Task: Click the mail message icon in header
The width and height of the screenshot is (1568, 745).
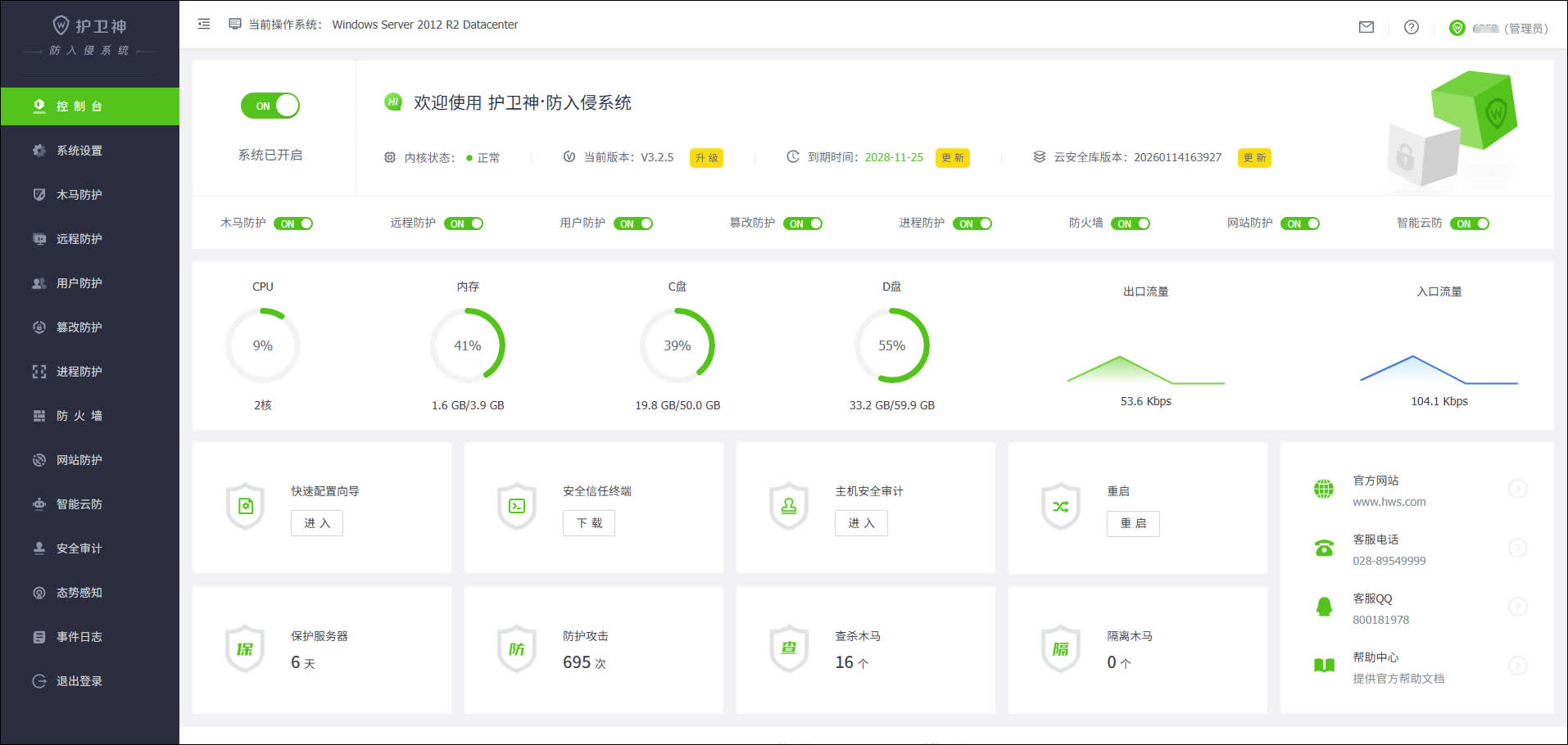Action: [x=1366, y=27]
